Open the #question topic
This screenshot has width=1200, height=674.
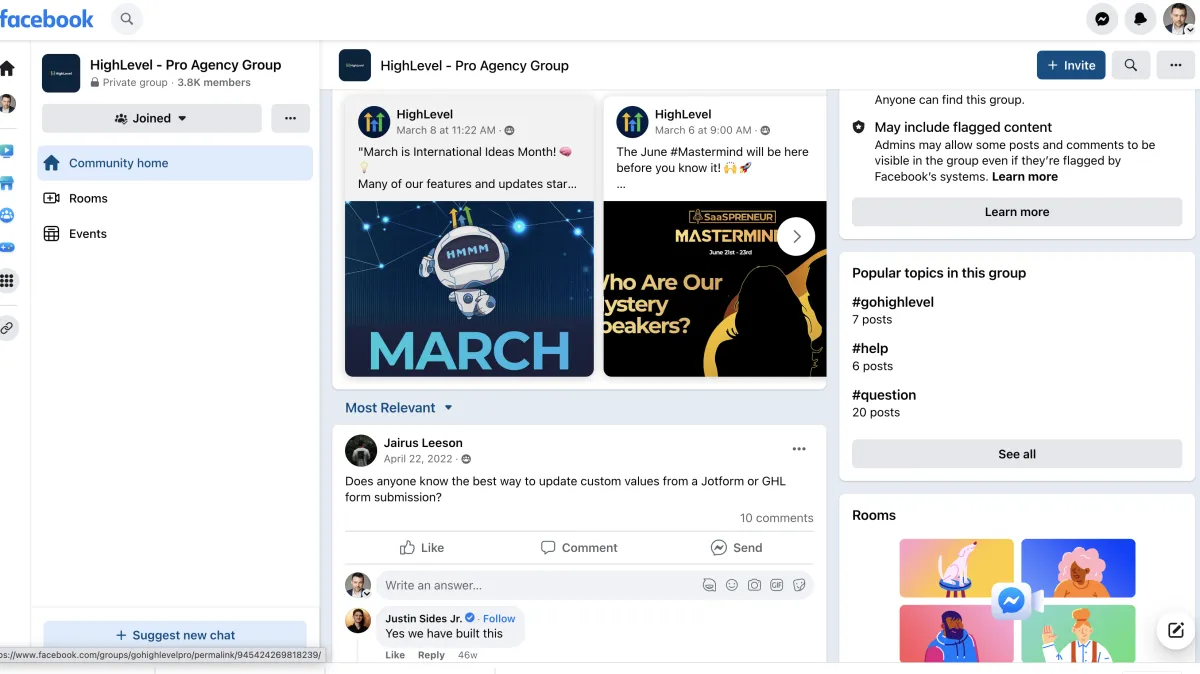pyautogui.click(x=884, y=395)
